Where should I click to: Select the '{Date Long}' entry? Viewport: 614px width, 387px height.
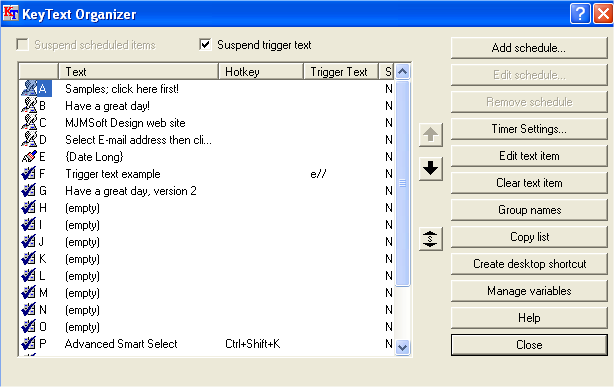(x=94, y=157)
